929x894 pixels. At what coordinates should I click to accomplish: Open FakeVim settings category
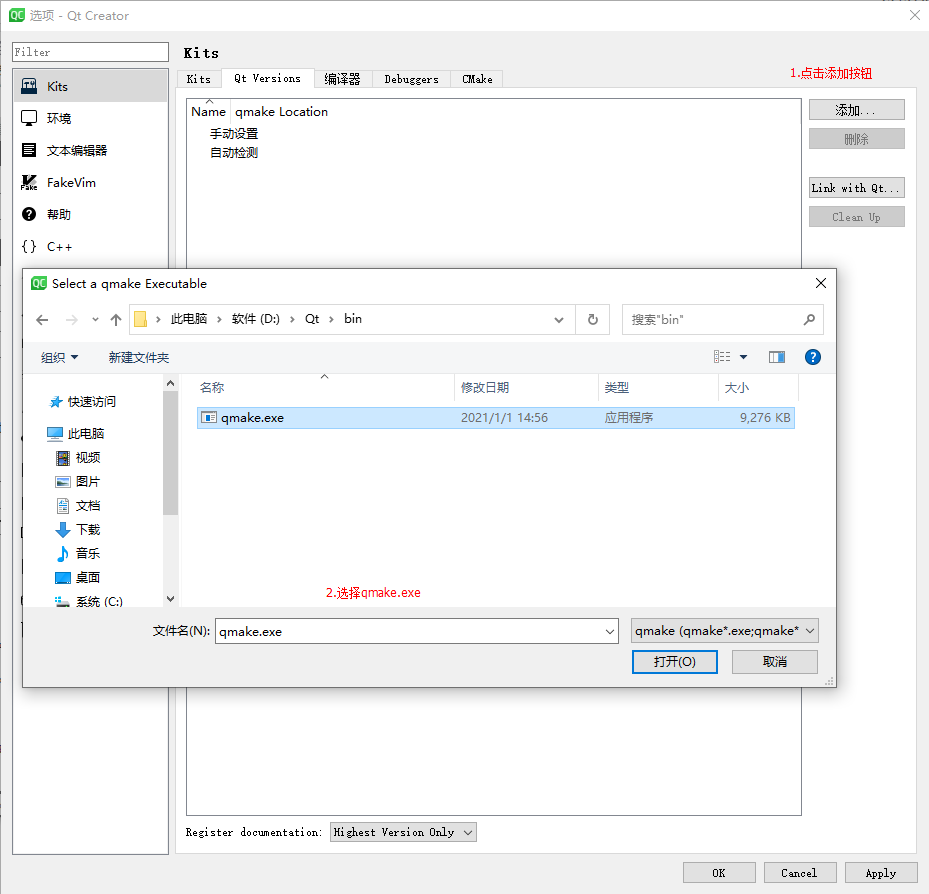91,182
